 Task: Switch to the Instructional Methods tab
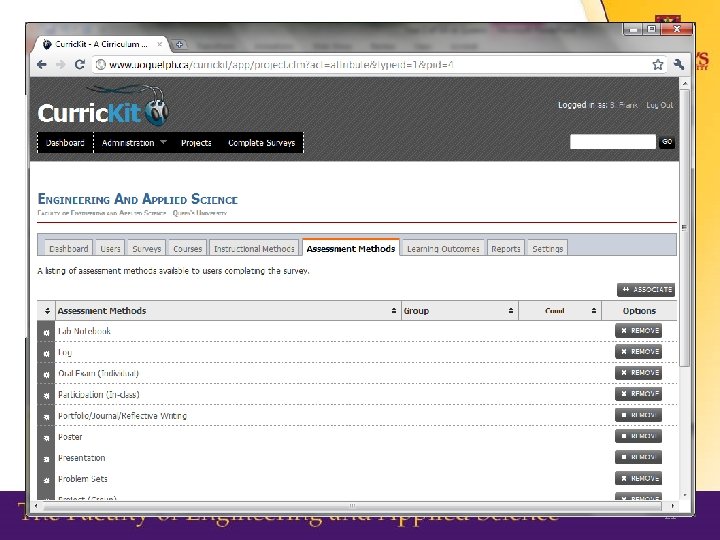[x=254, y=248]
